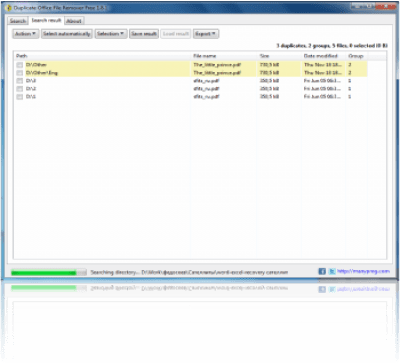
Task: Sort by the Size column header
Action: 279,56
